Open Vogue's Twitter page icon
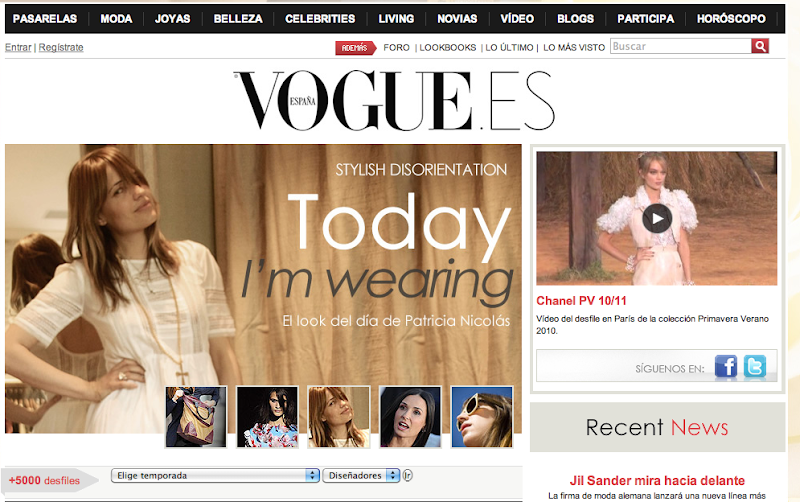 pos(755,366)
